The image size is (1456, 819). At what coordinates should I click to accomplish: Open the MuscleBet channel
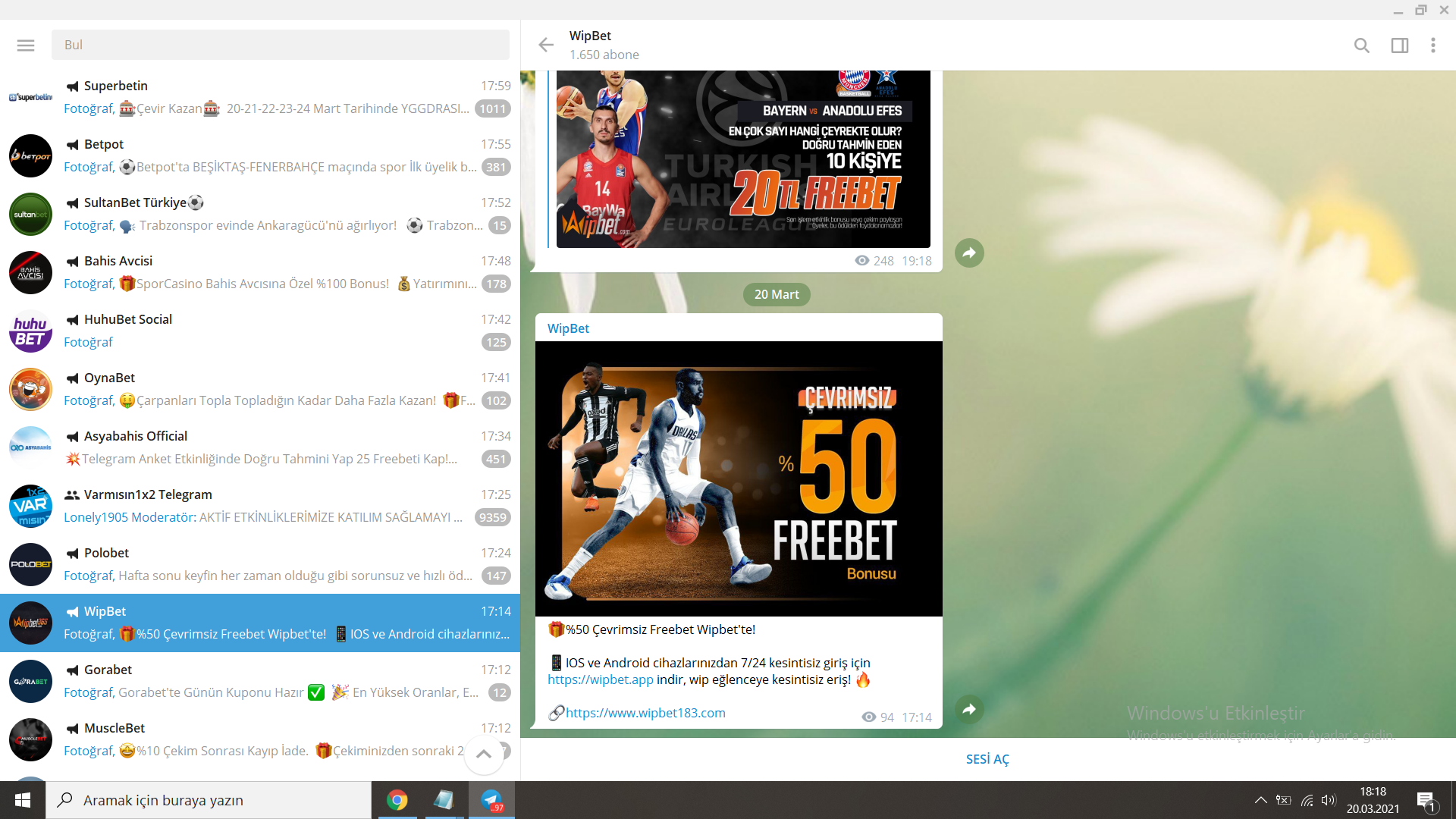click(x=260, y=739)
